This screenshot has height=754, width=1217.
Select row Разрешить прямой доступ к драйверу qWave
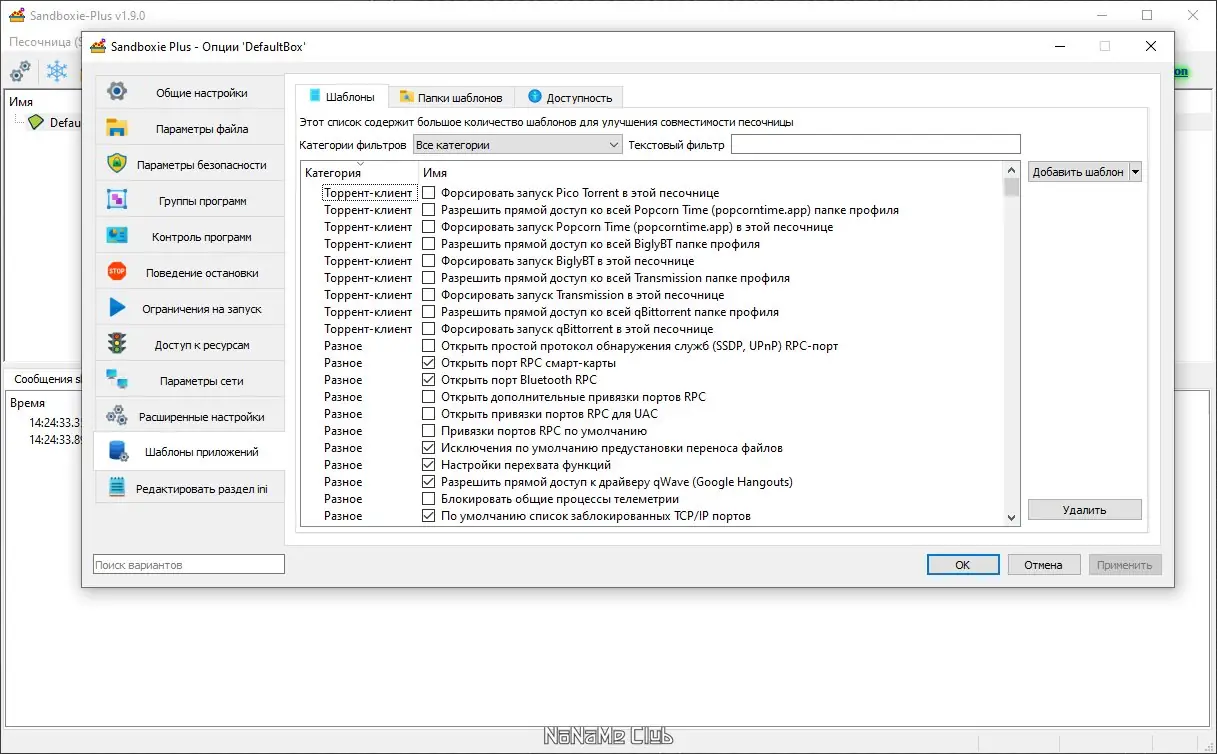click(x=652, y=482)
